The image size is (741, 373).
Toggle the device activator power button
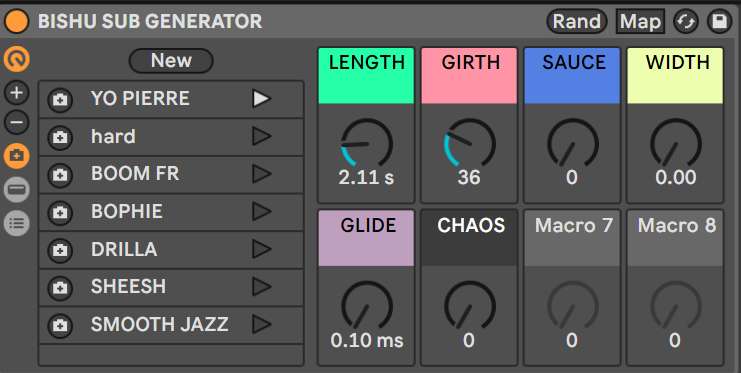click(17, 21)
